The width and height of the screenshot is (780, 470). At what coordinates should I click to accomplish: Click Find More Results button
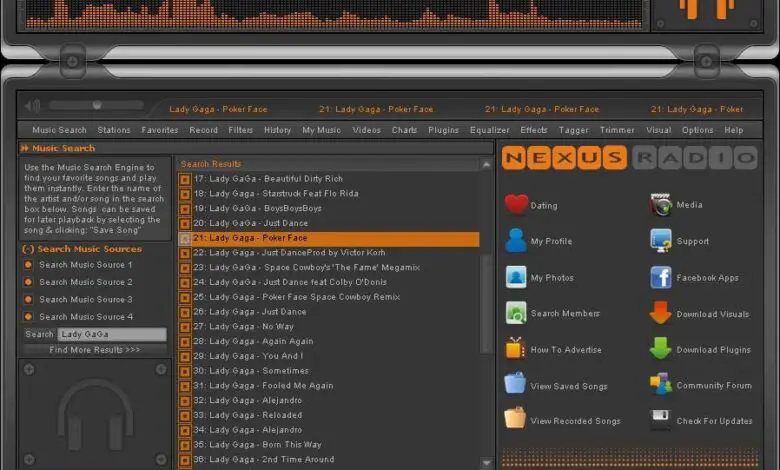tap(95, 350)
